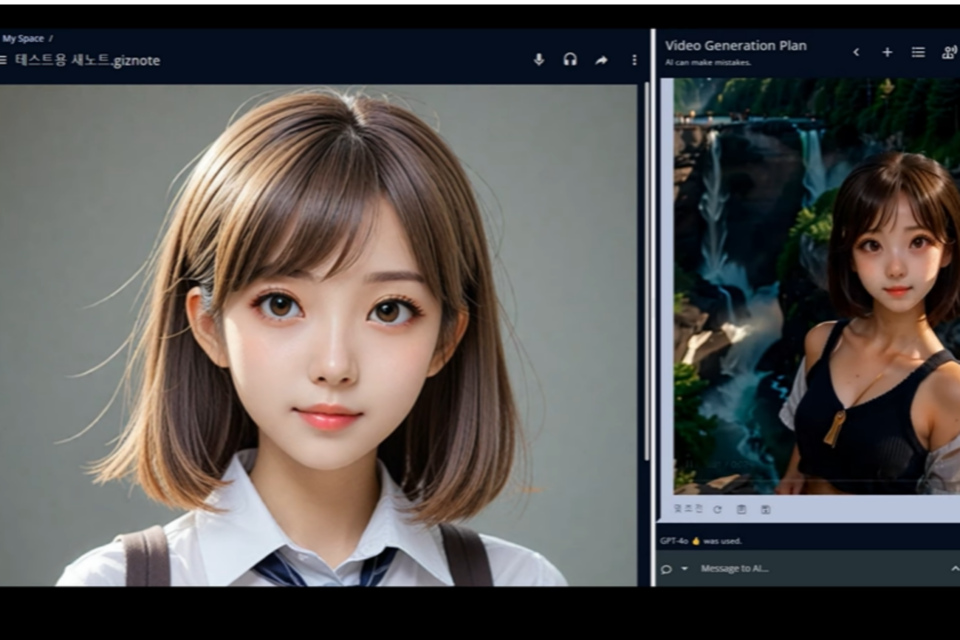Click the microphone icon in note header
Image resolution: width=960 pixels, height=640 pixels.
click(x=539, y=60)
